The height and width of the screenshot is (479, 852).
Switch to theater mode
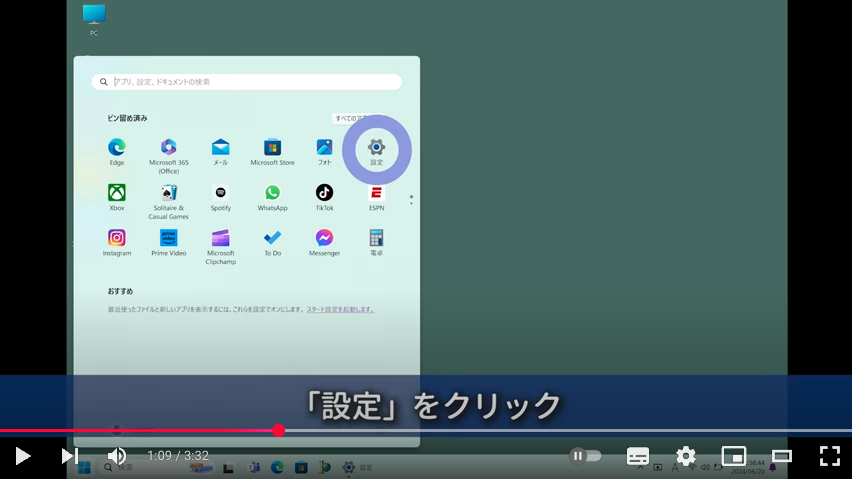coord(781,456)
